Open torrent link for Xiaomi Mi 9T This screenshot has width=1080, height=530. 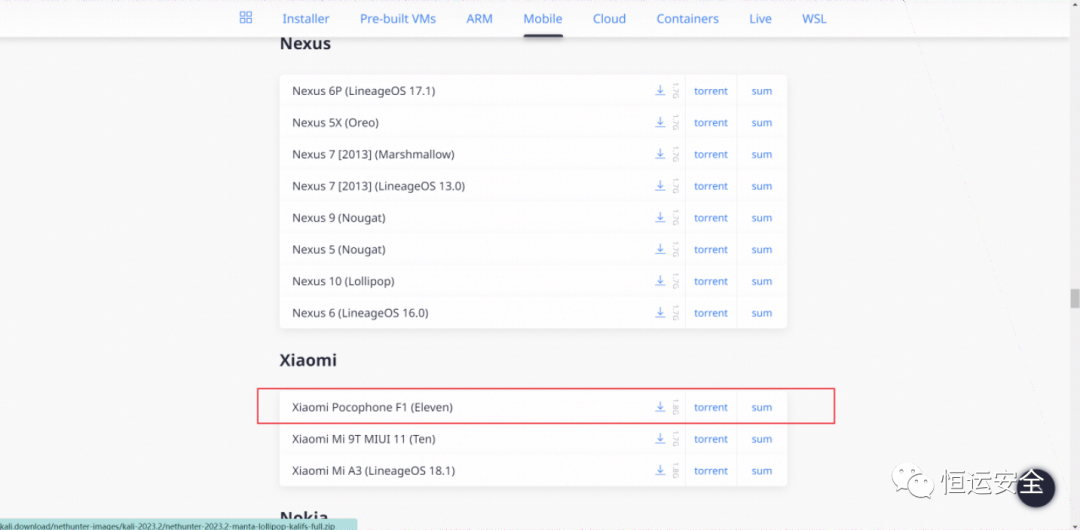tap(711, 439)
